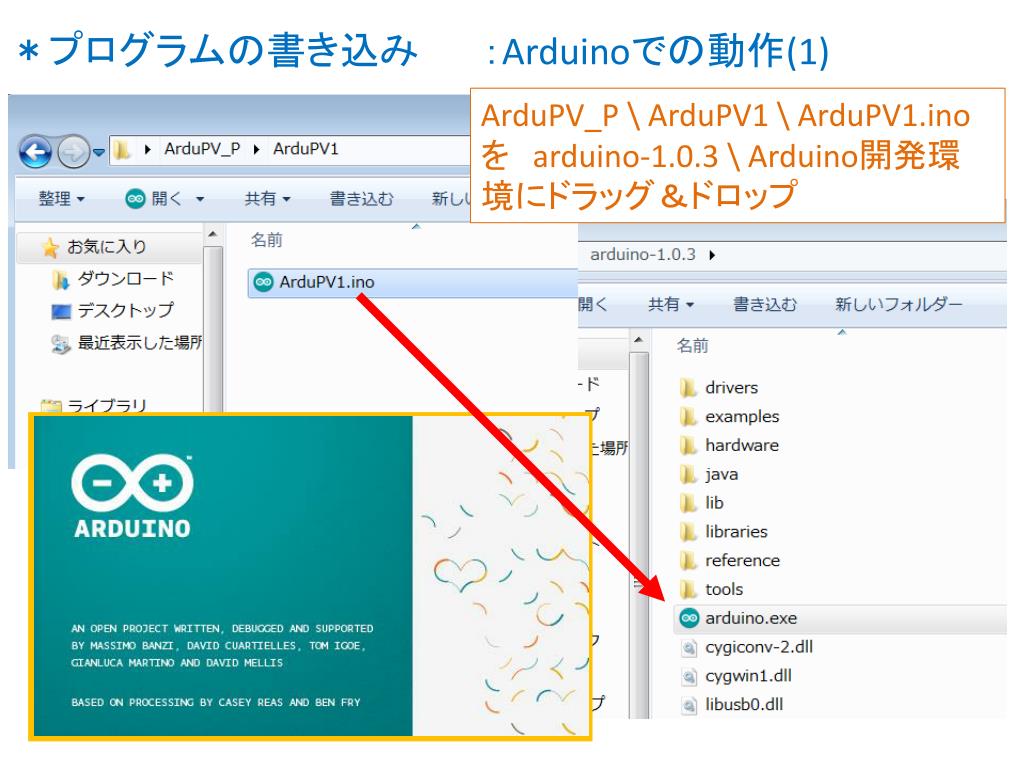Select the libraries folder icon
The height and width of the screenshot is (768, 1024).
pyautogui.click(x=688, y=532)
